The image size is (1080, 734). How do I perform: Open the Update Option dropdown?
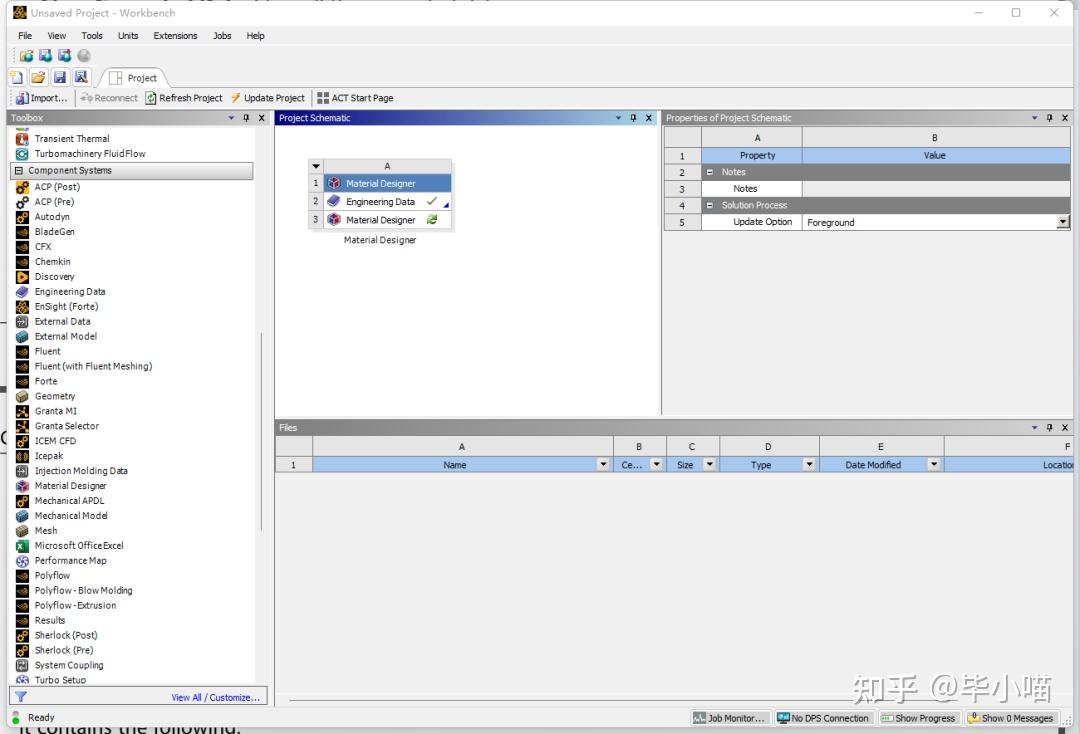[1063, 222]
